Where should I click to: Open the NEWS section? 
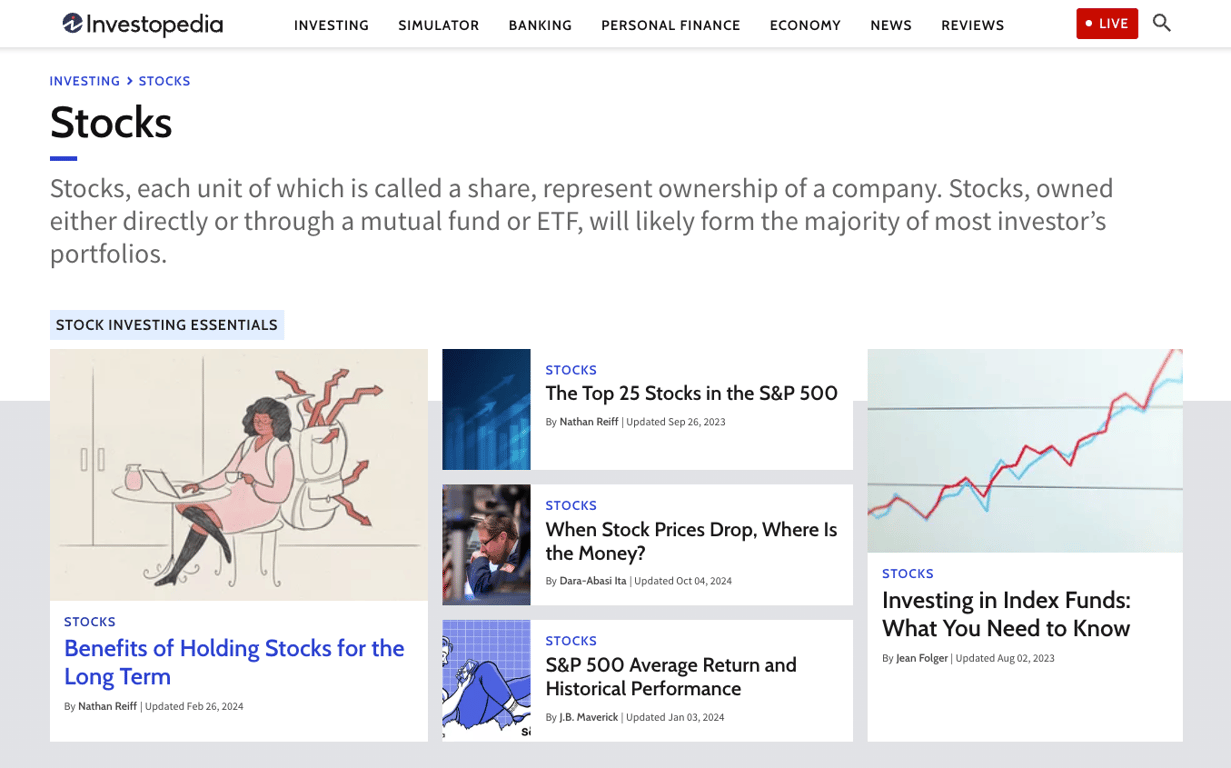click(x=891, y=25)
